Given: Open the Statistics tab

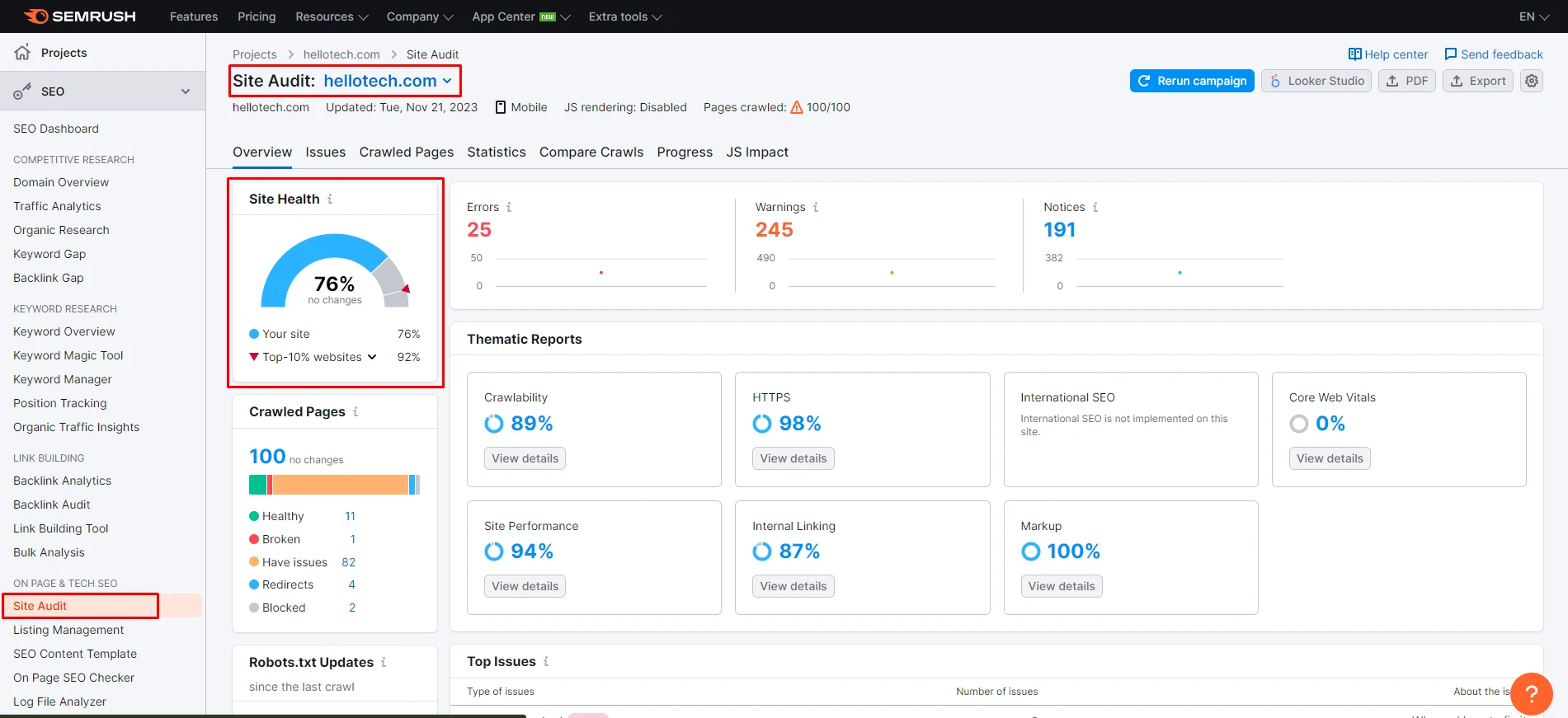Looking at the screenshot, I should click(497, 152).
